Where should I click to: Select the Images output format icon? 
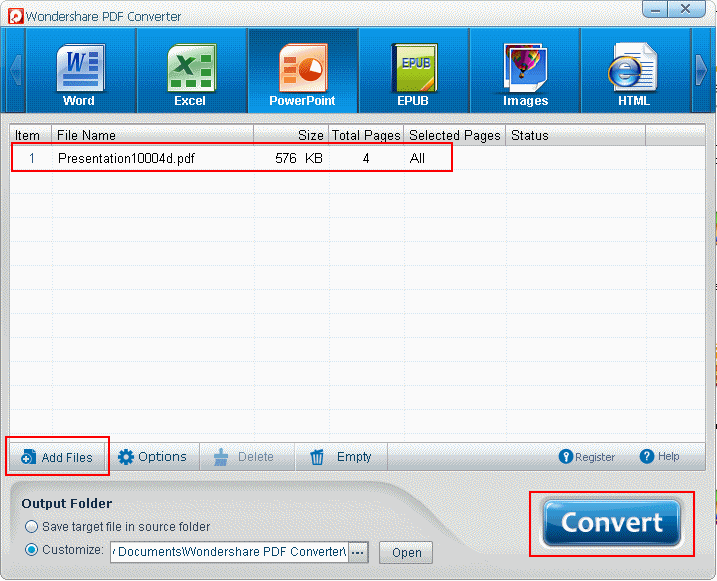pos(525,71)
